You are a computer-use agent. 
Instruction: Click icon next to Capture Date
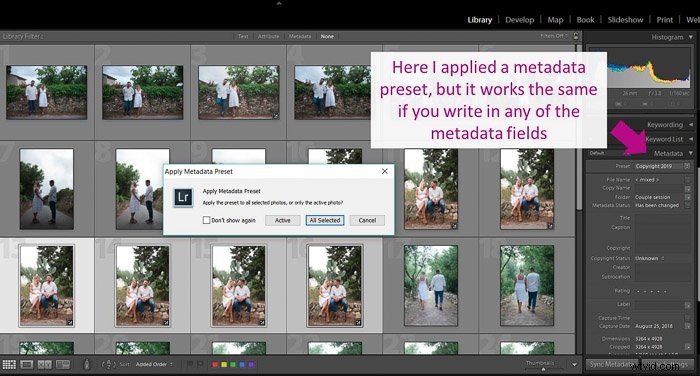coord(688,326)
